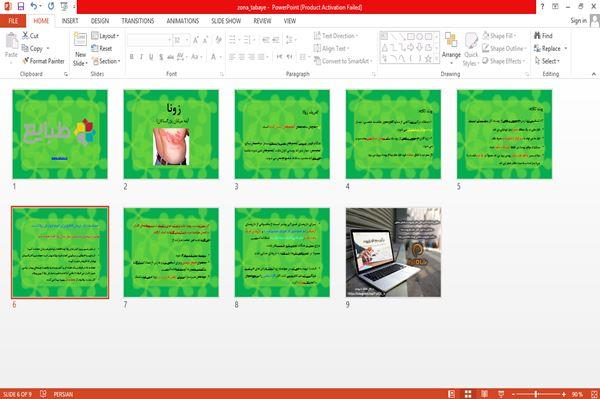
Task: Toggle Underline formatting
Action: tap(151, 57)
